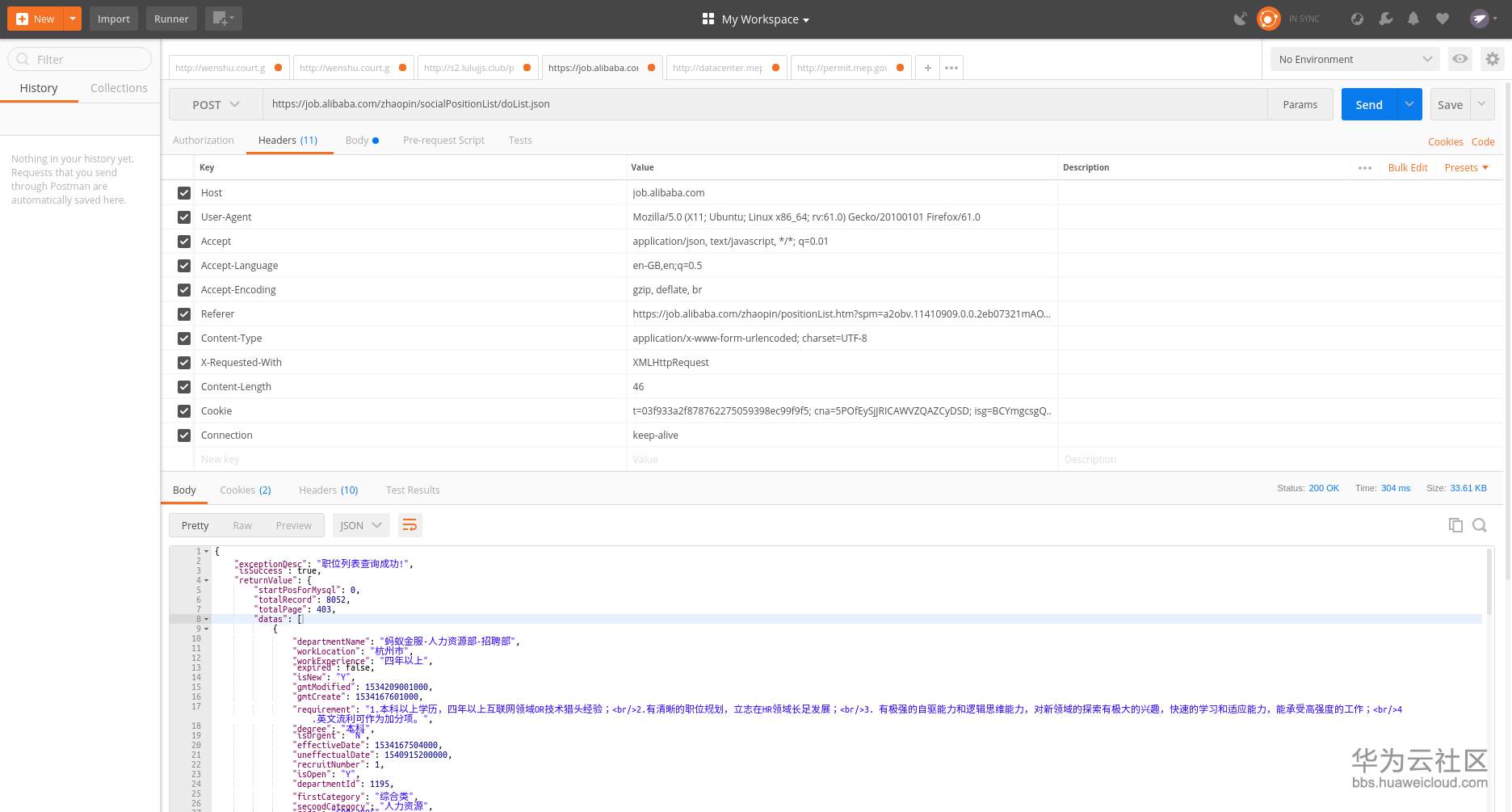Viewport: 1512px width, 812px height.
Task: Open My Workspace dropdown
Action: pos(765,19)
